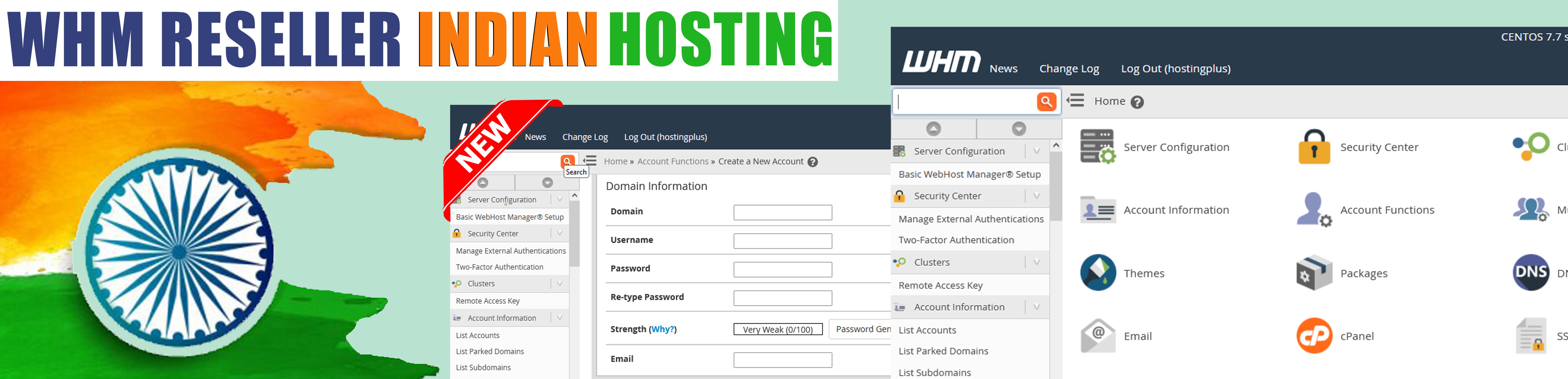
Task: Open News in right WHM header
Action: click(1003, 69)
